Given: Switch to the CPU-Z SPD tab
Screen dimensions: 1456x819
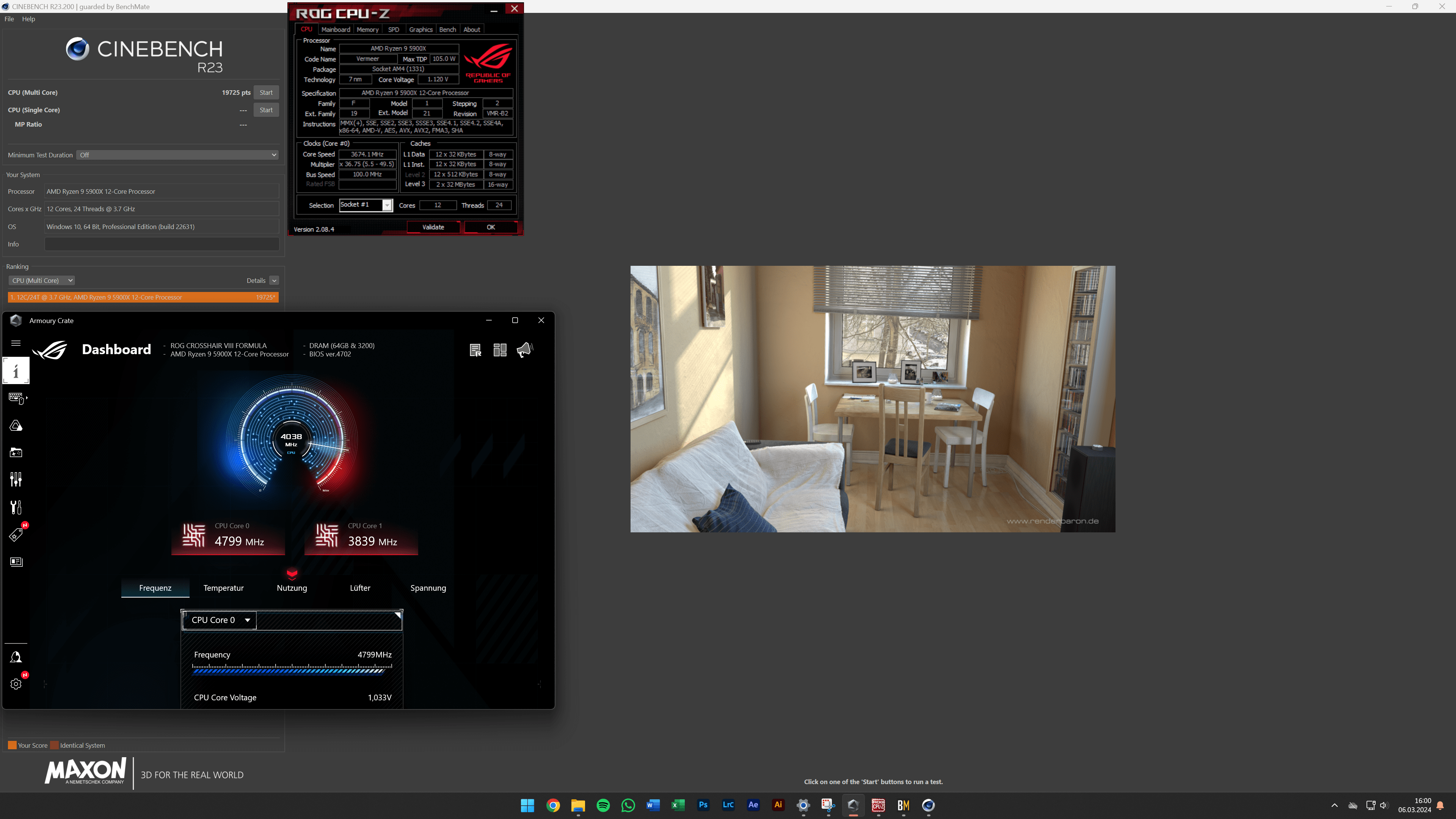Looking at the screenshot, I should point(394,30).
